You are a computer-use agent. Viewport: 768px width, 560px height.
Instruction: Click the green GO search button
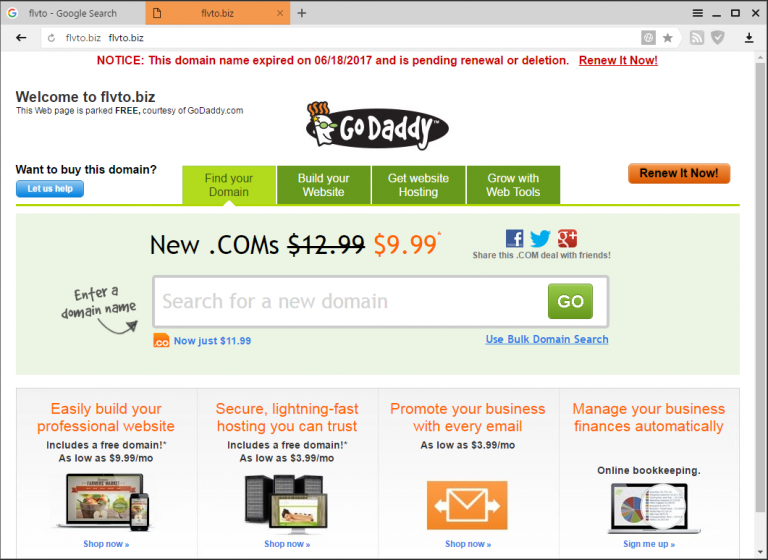click(570, 301)
